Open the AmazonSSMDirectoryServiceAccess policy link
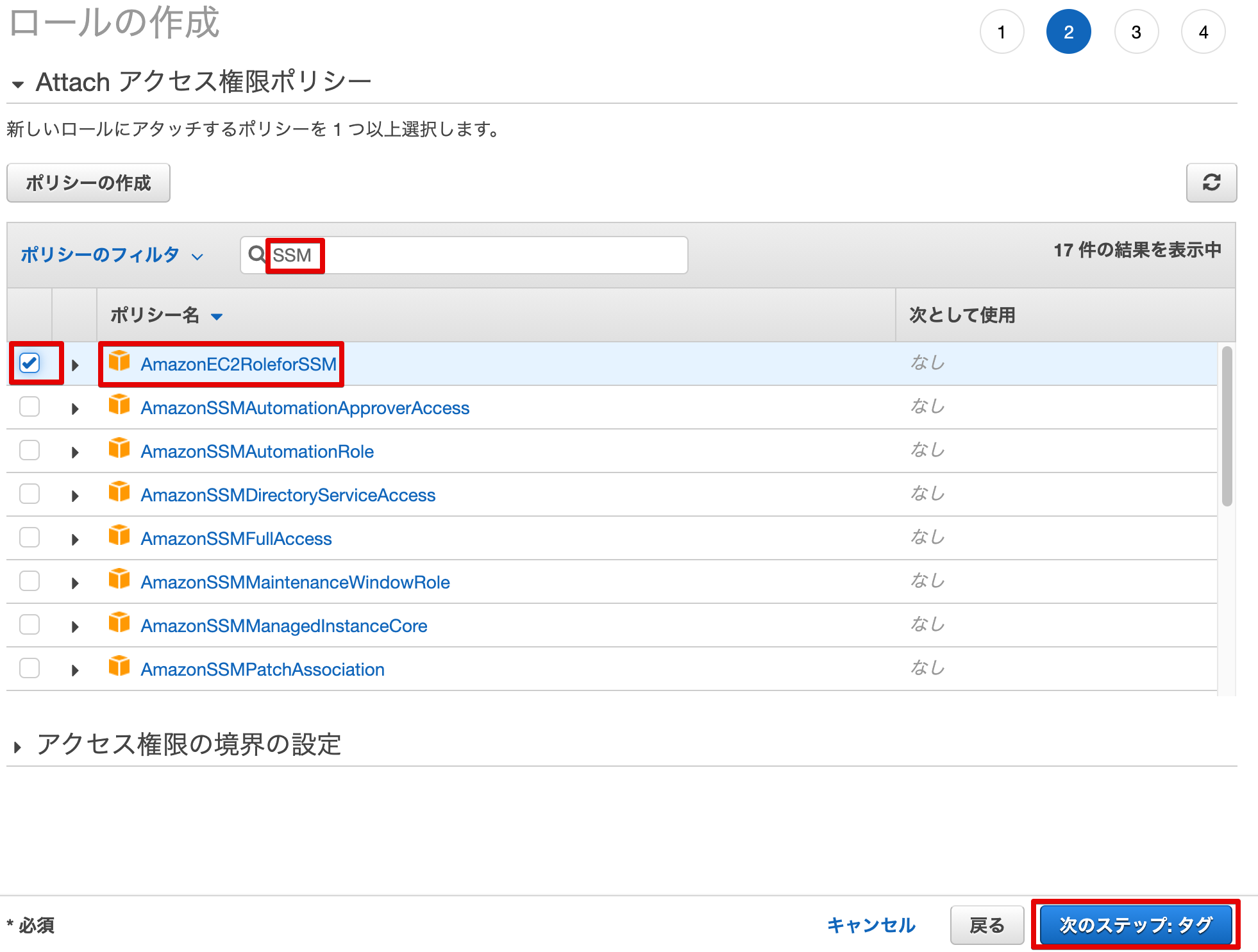This screenshot has width=1258, height=952. coord(288,495)
